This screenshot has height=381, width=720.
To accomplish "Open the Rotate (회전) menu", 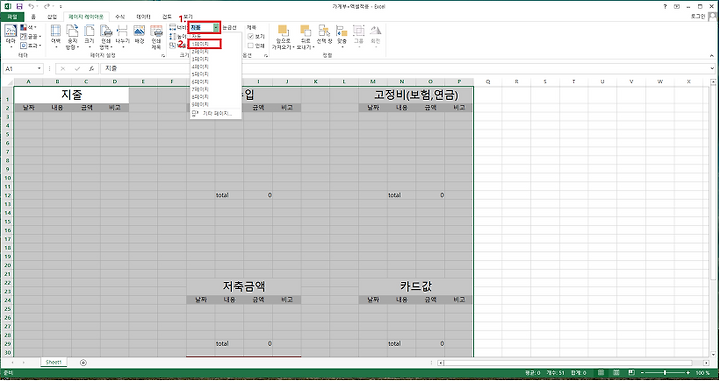I will coord(376,37).
